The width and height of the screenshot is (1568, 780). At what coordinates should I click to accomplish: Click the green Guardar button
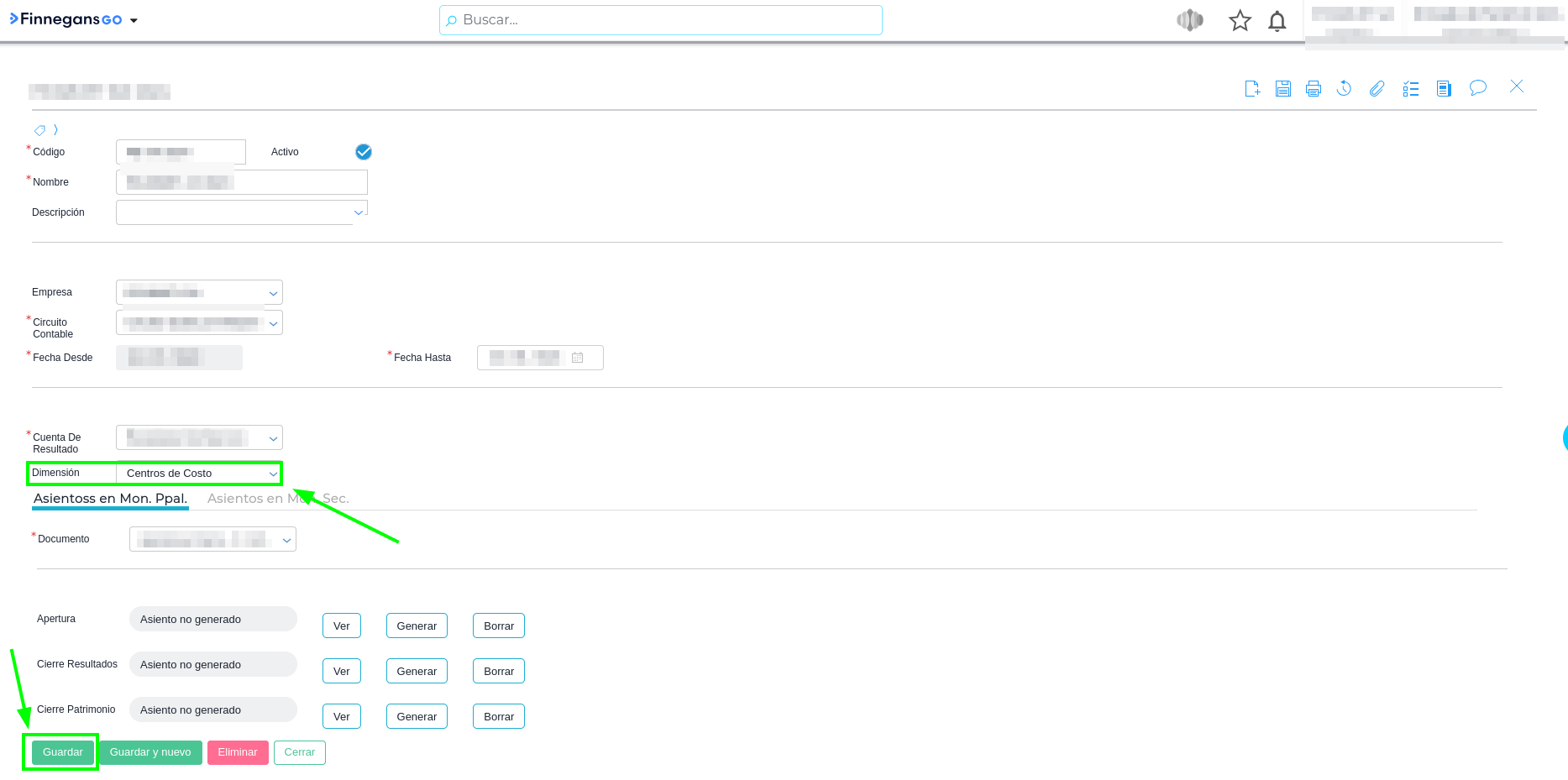[63, 752]
